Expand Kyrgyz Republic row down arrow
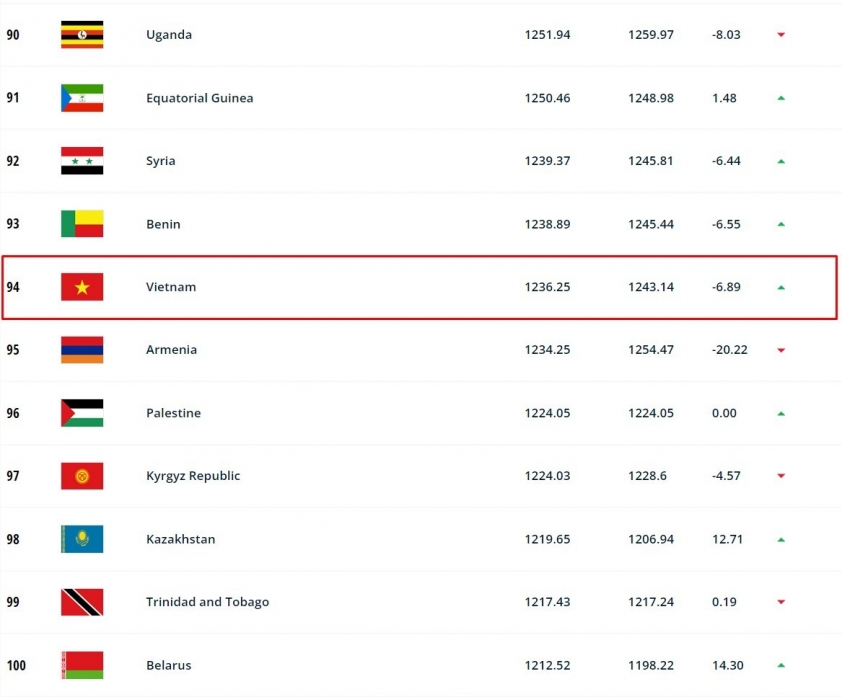 click(x=781, y=476)
